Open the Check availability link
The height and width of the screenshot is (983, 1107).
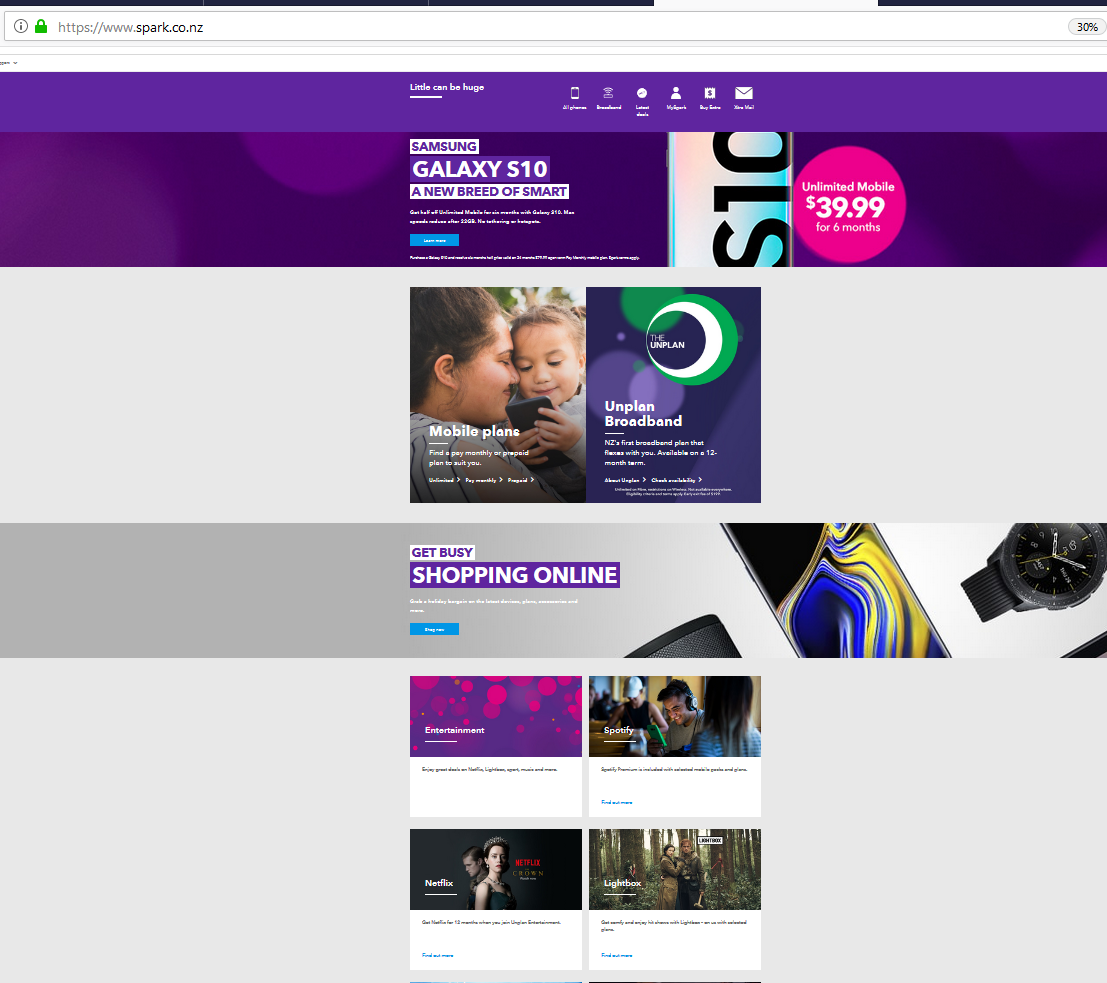(x=676, y=480)
